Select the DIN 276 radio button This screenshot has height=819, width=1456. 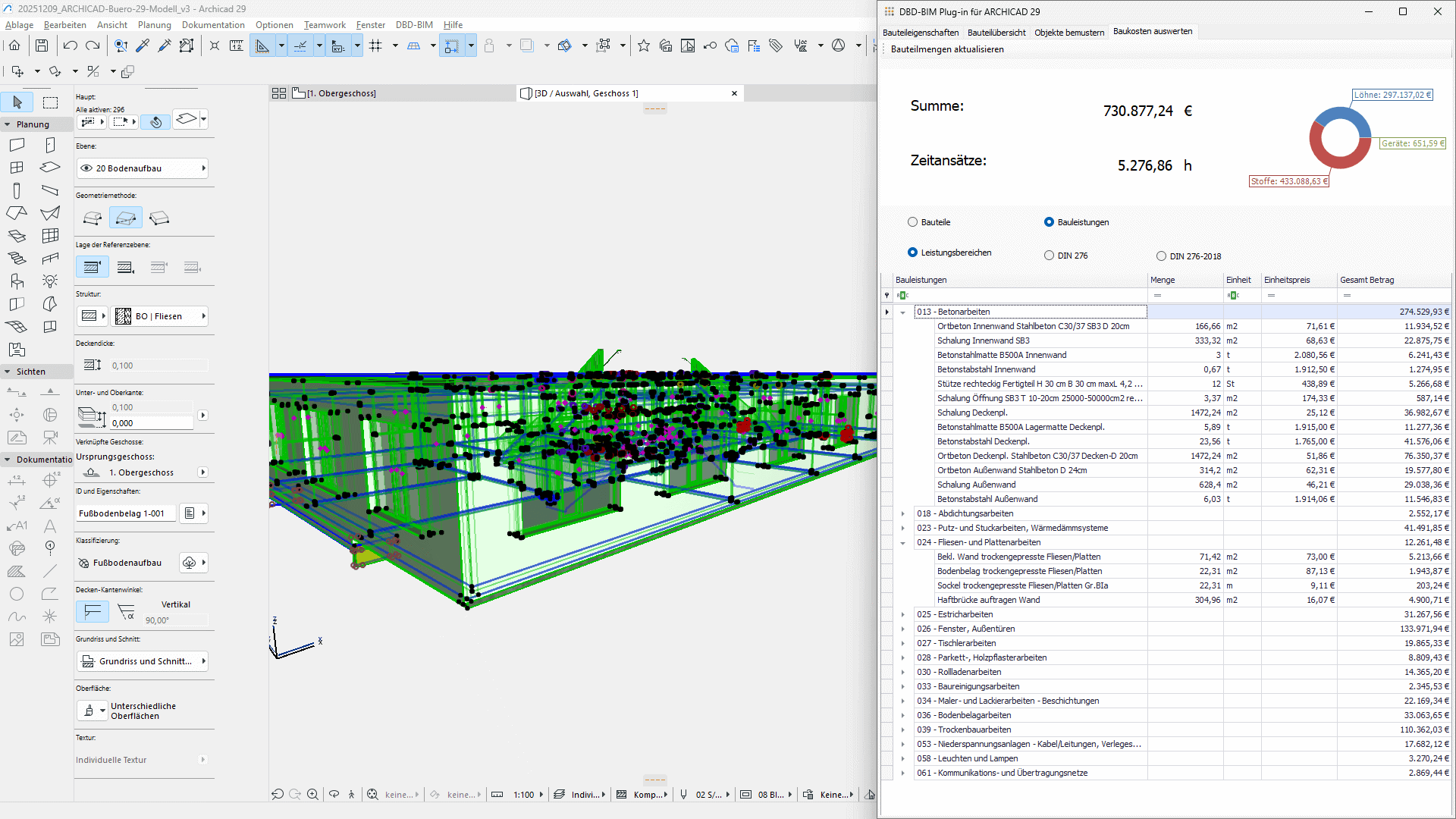pos(1049,256)
